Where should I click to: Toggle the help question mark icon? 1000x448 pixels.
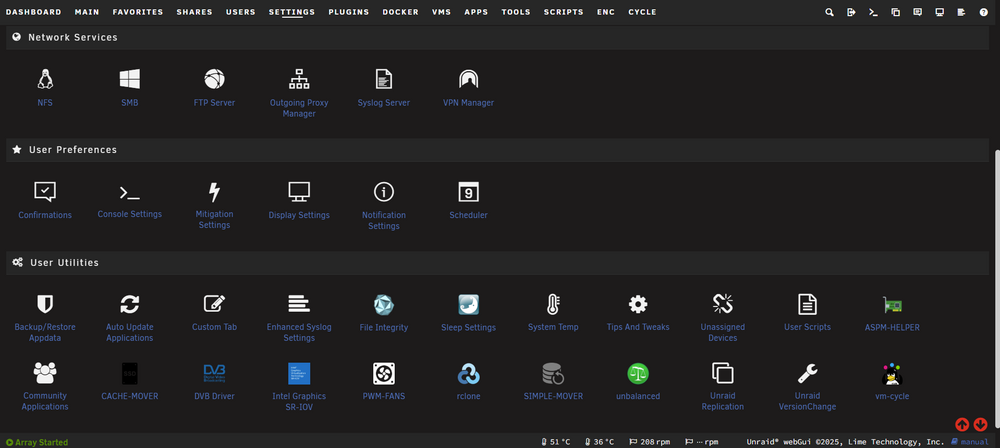tap(983, 12)
